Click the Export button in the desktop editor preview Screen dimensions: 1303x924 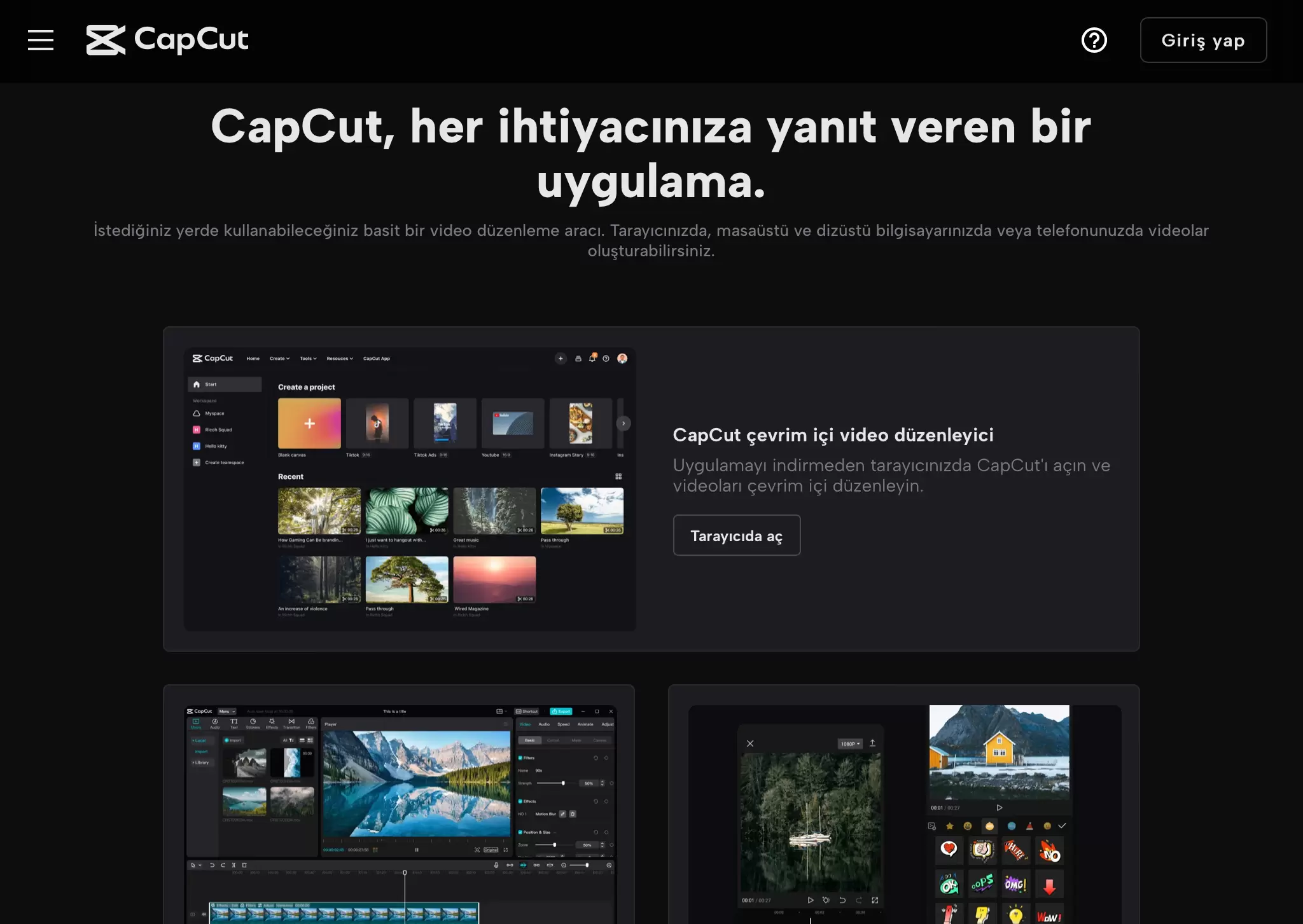pyautogui.click(x=561, y=712)
